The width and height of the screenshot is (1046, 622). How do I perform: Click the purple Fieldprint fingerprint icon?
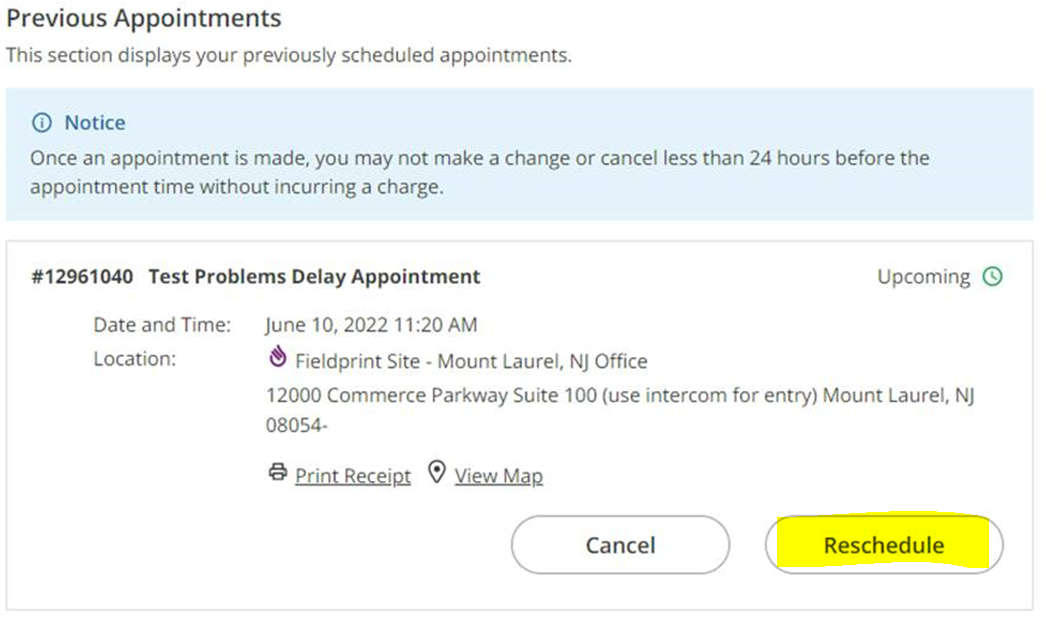tap(277, 359)
